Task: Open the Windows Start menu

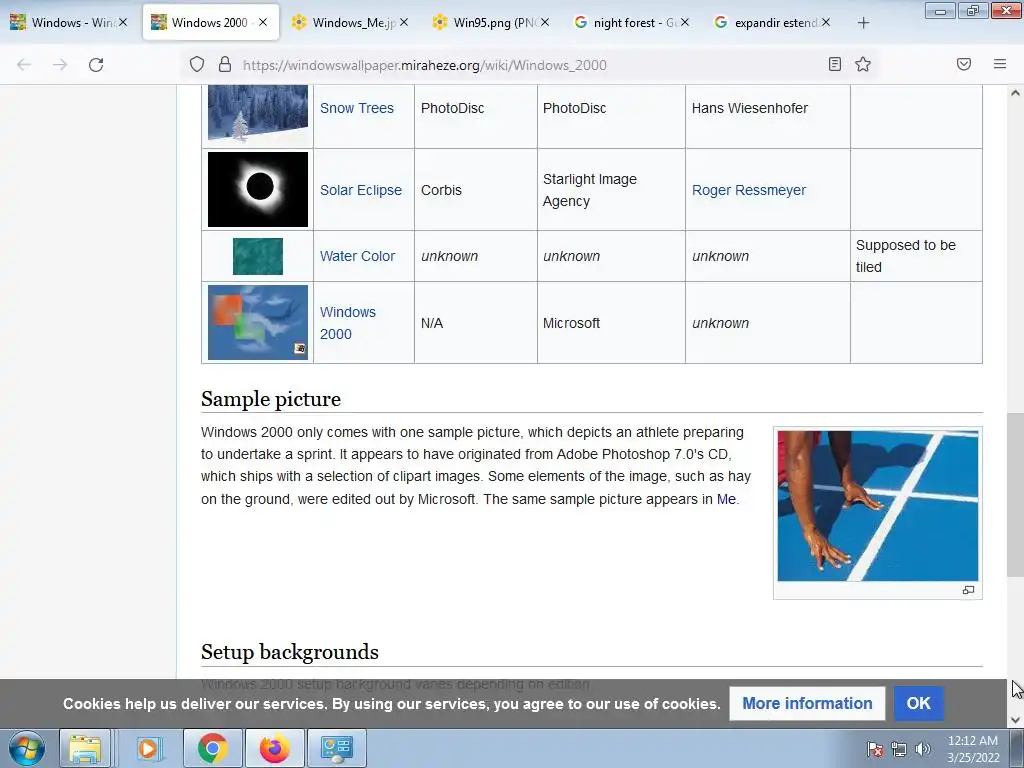Action: coord(27,748)
